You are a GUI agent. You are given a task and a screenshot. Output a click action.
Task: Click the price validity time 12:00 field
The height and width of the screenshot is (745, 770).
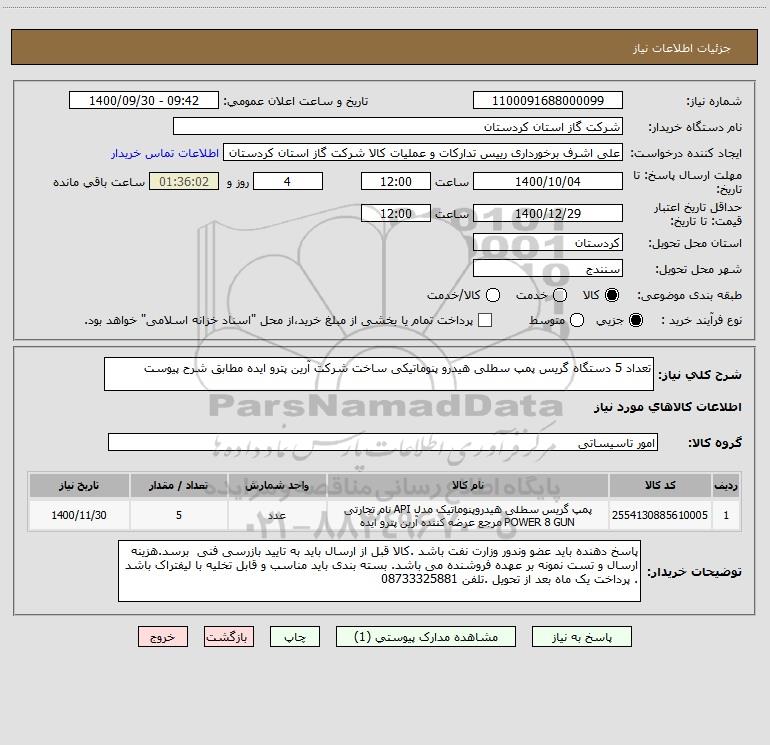[396, 214]
